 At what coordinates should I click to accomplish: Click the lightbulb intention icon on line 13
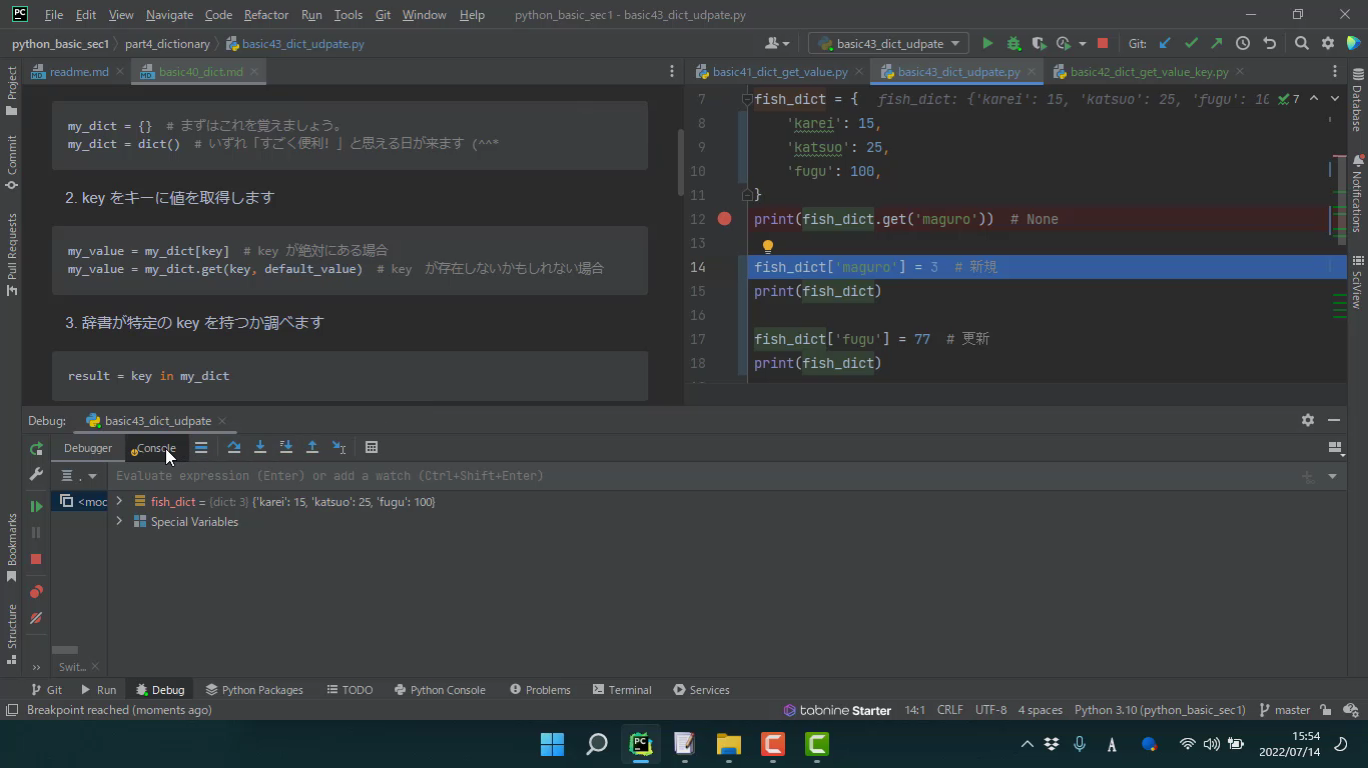point(767,246)
